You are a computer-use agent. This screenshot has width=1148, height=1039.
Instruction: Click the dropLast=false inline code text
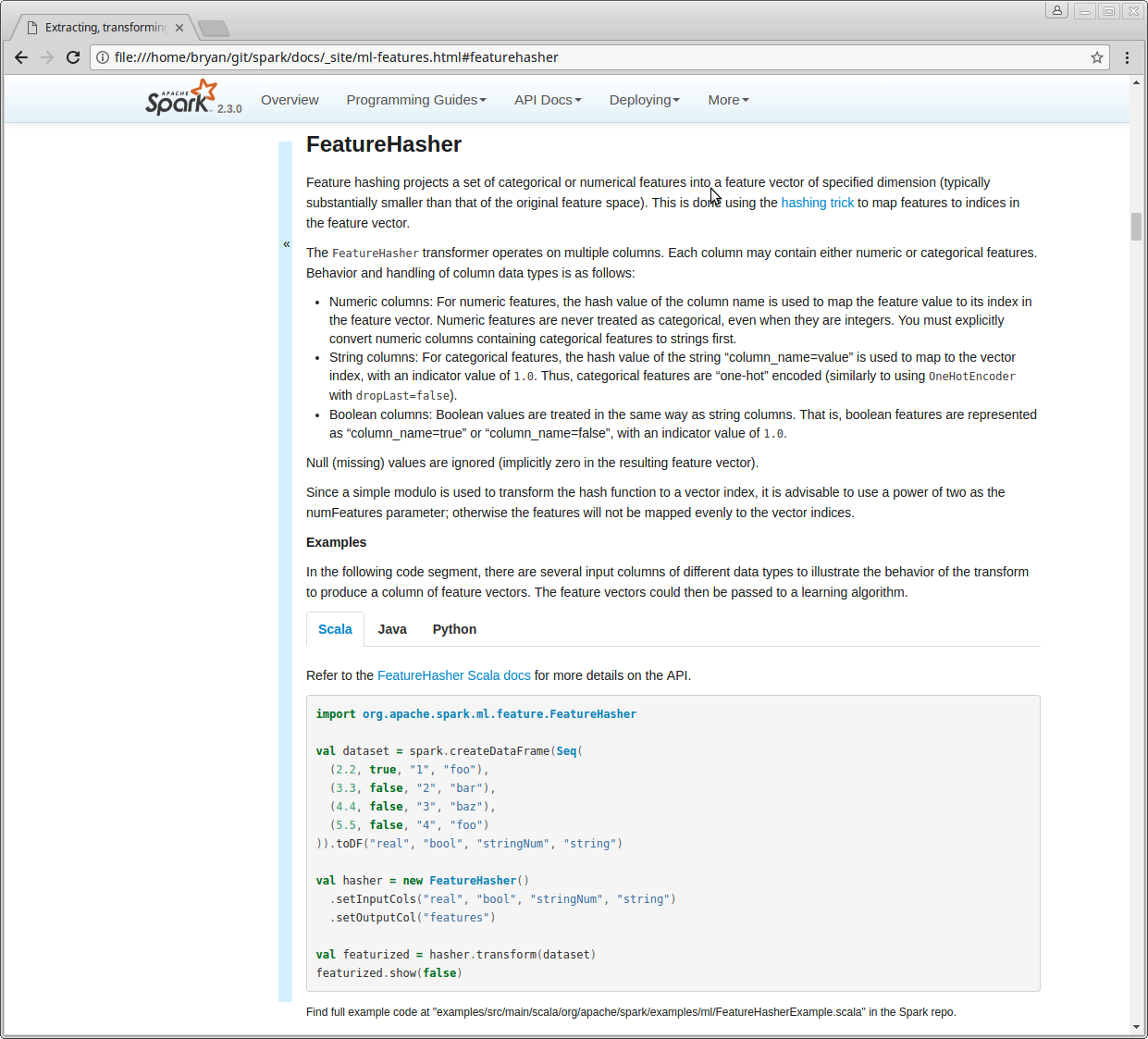click(403, 396)
